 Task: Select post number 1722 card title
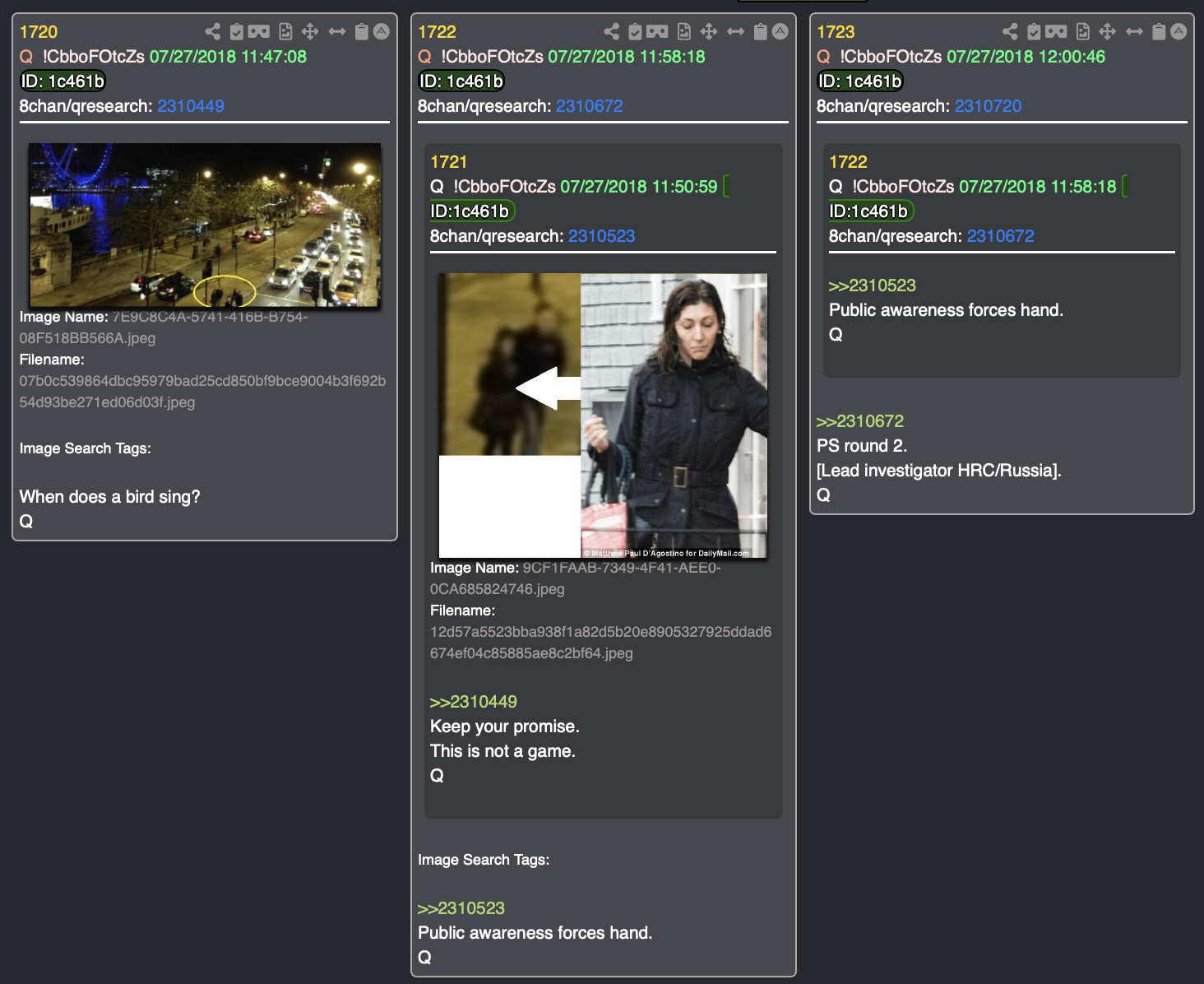coord(437,32)
